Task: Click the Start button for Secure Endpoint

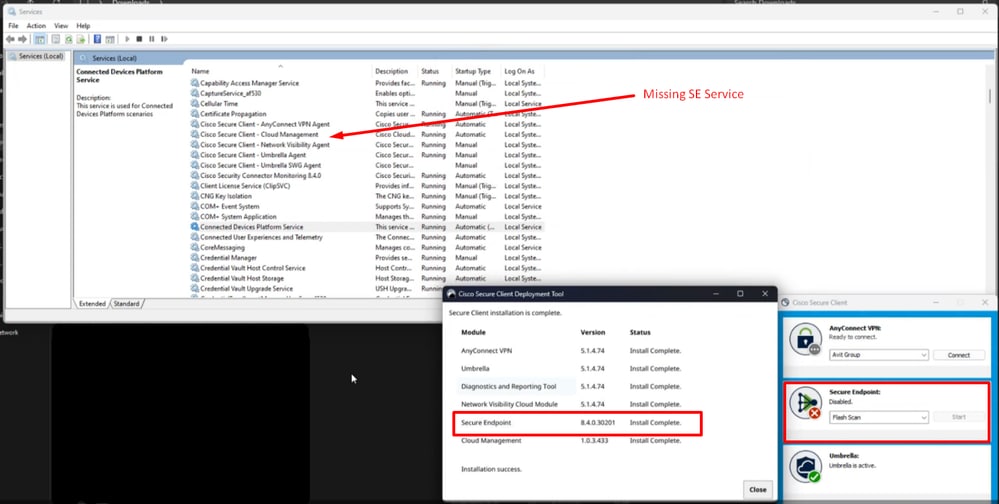Action: 959,417
